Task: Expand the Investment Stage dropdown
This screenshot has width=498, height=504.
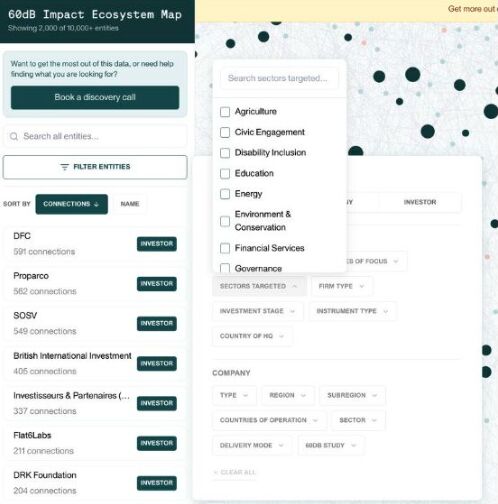Action: [258, 311]
